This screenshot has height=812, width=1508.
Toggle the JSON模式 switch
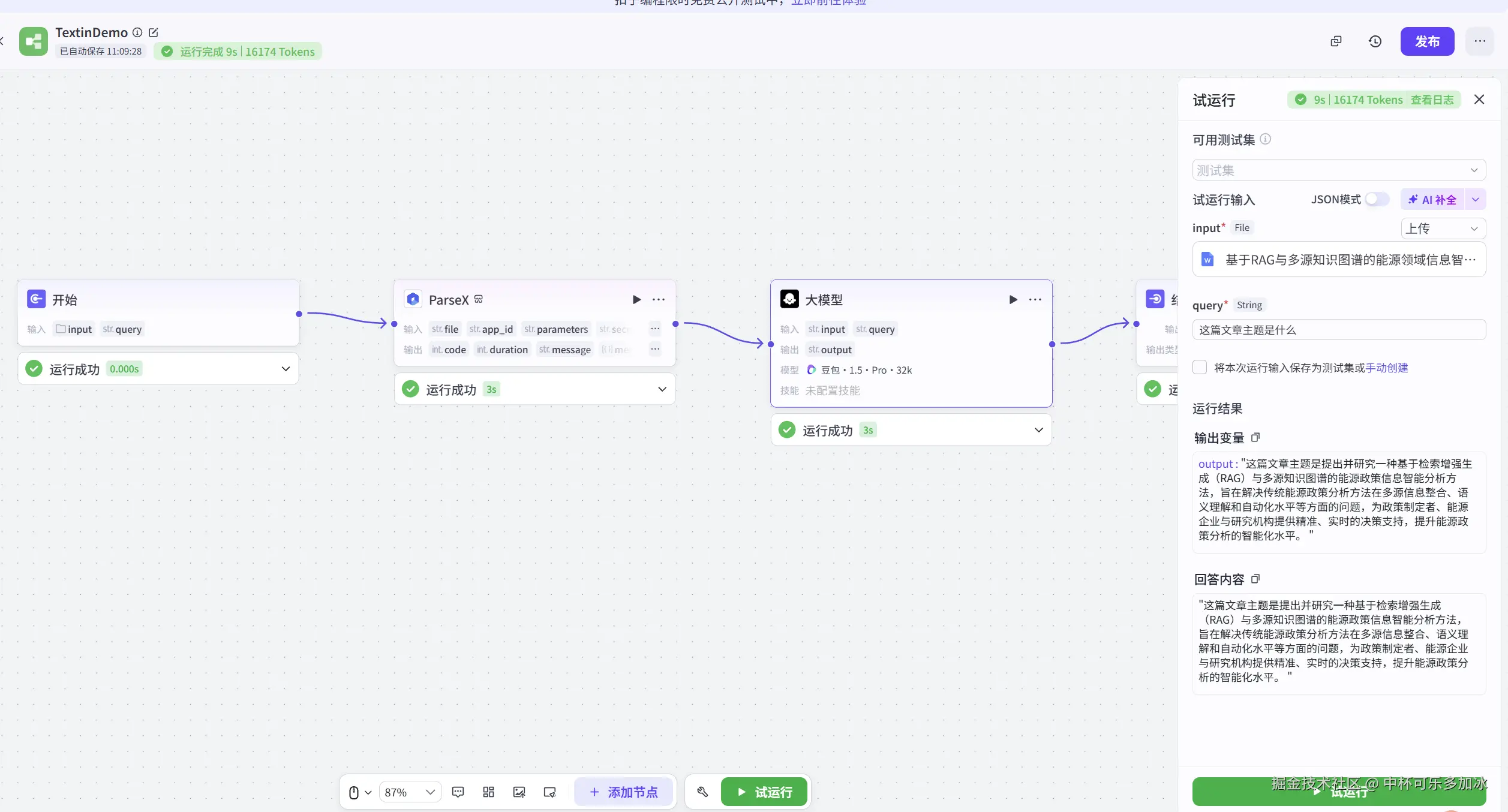(1377, 199)
